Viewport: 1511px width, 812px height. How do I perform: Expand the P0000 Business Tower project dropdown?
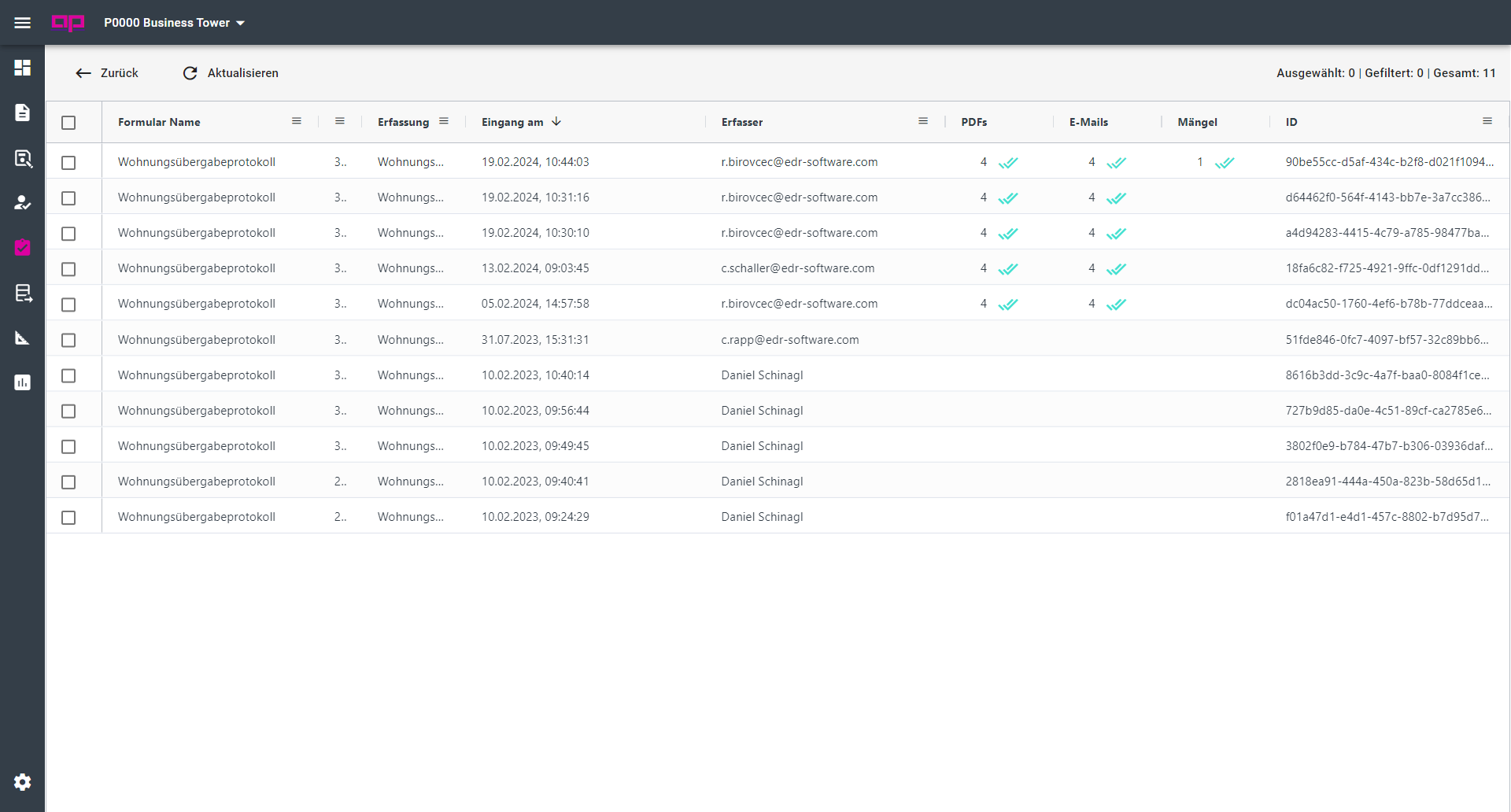tap(174, 23)
